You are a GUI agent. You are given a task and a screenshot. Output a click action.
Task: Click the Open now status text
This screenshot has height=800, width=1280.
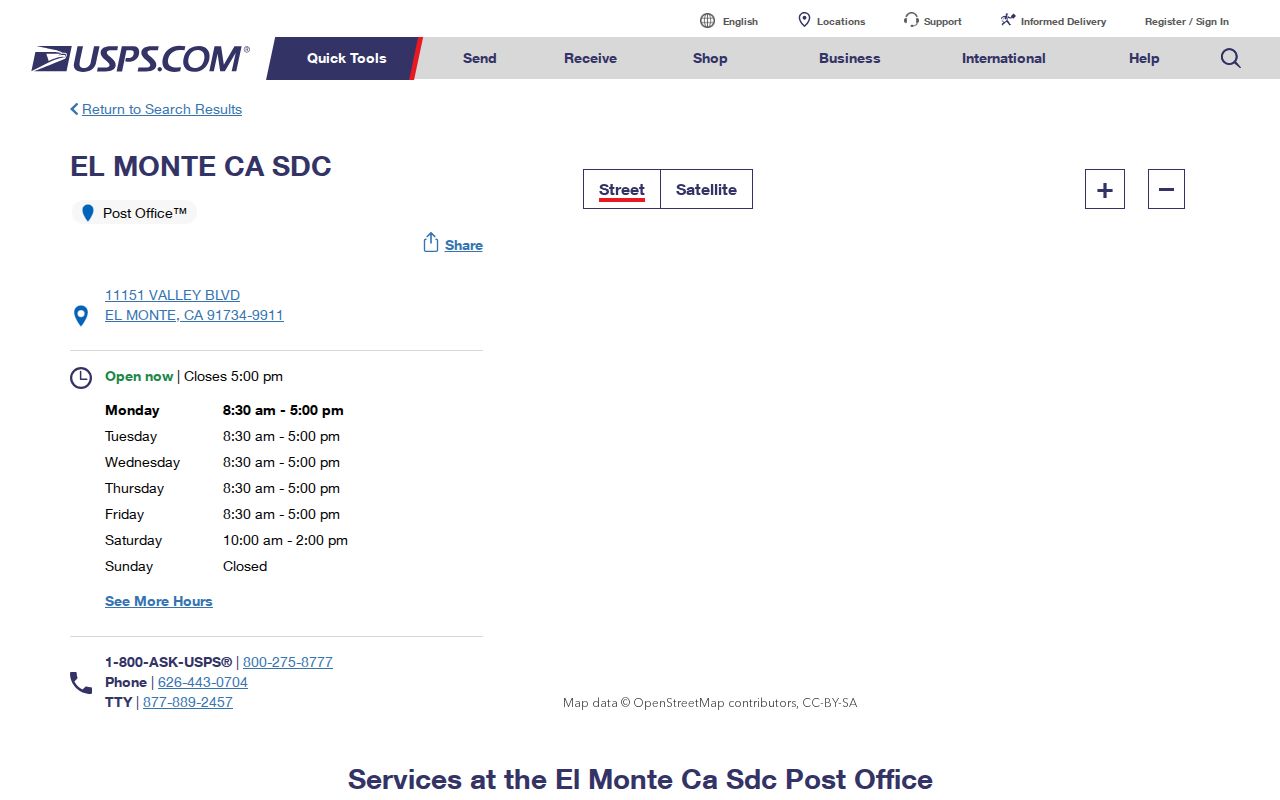click(x=139, y=376)
